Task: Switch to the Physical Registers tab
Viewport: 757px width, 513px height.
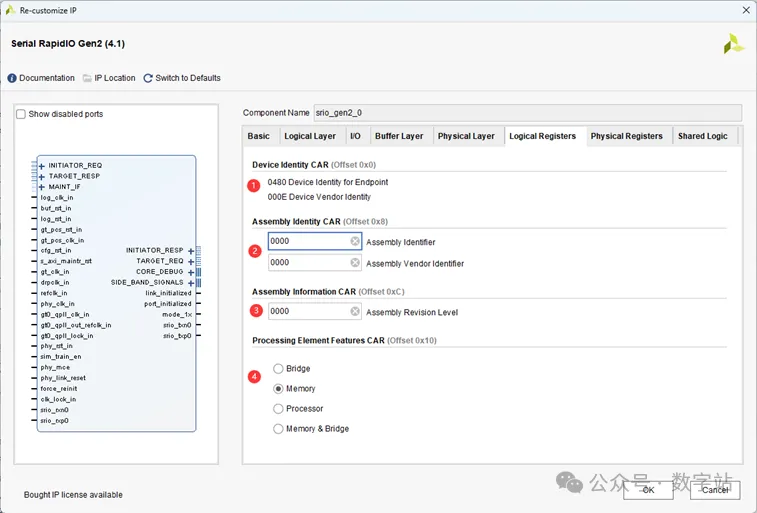Action: [627, 136]
